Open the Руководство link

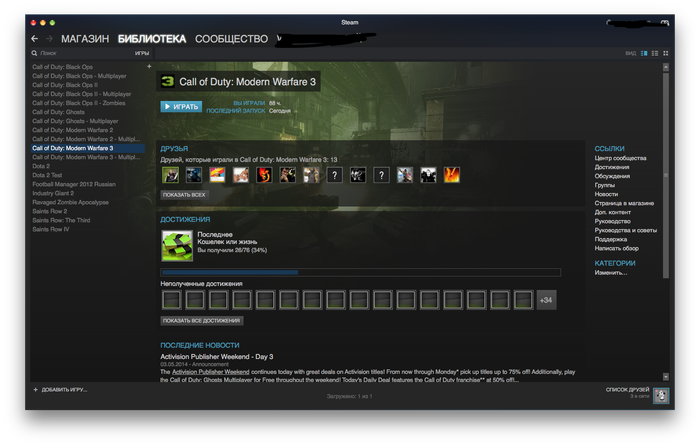612,221
